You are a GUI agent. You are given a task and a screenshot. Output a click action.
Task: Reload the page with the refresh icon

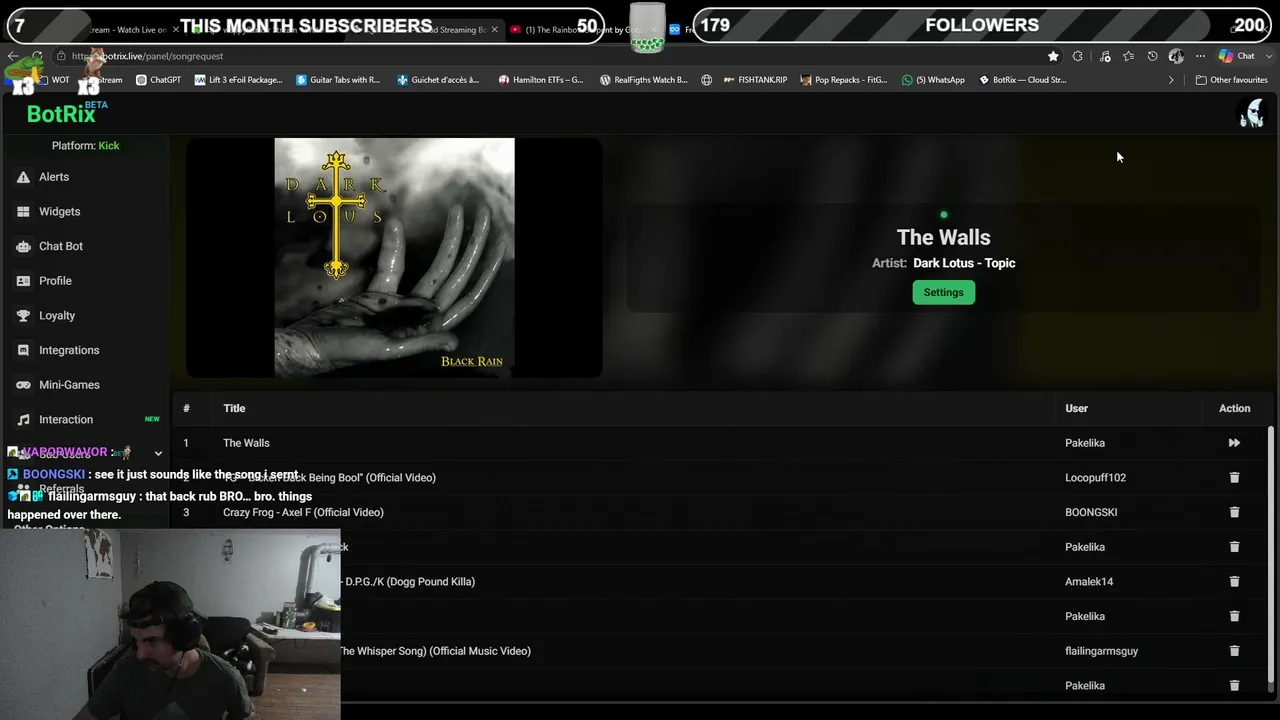[x=37, y=56]
